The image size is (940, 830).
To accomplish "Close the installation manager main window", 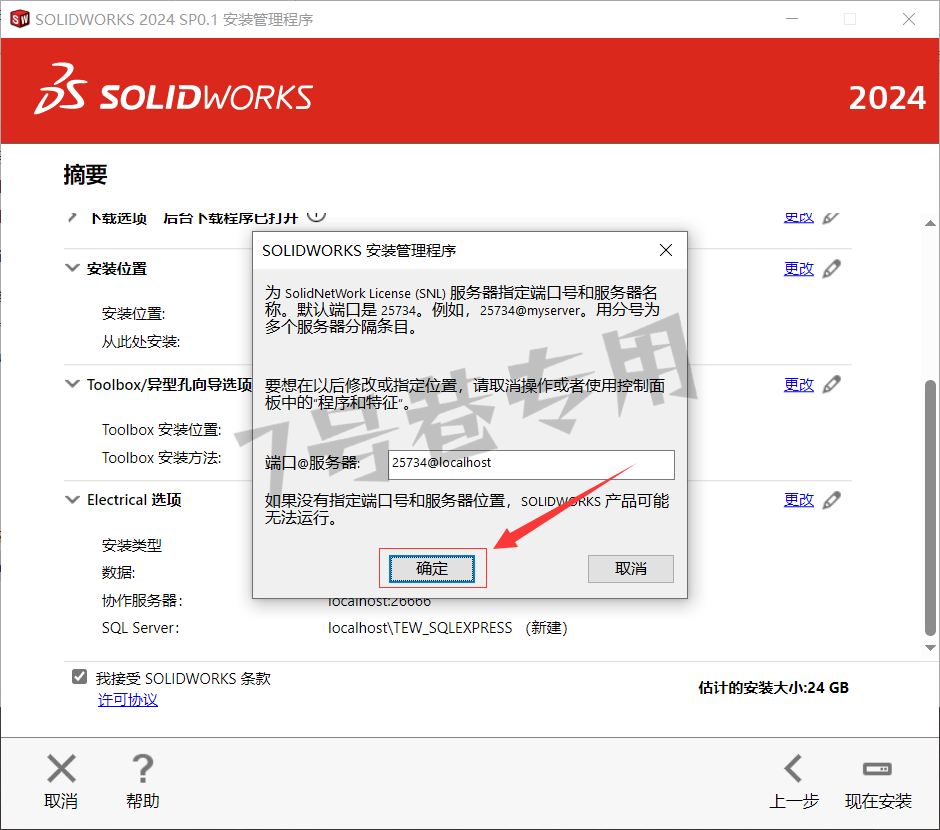I will 909,19.
